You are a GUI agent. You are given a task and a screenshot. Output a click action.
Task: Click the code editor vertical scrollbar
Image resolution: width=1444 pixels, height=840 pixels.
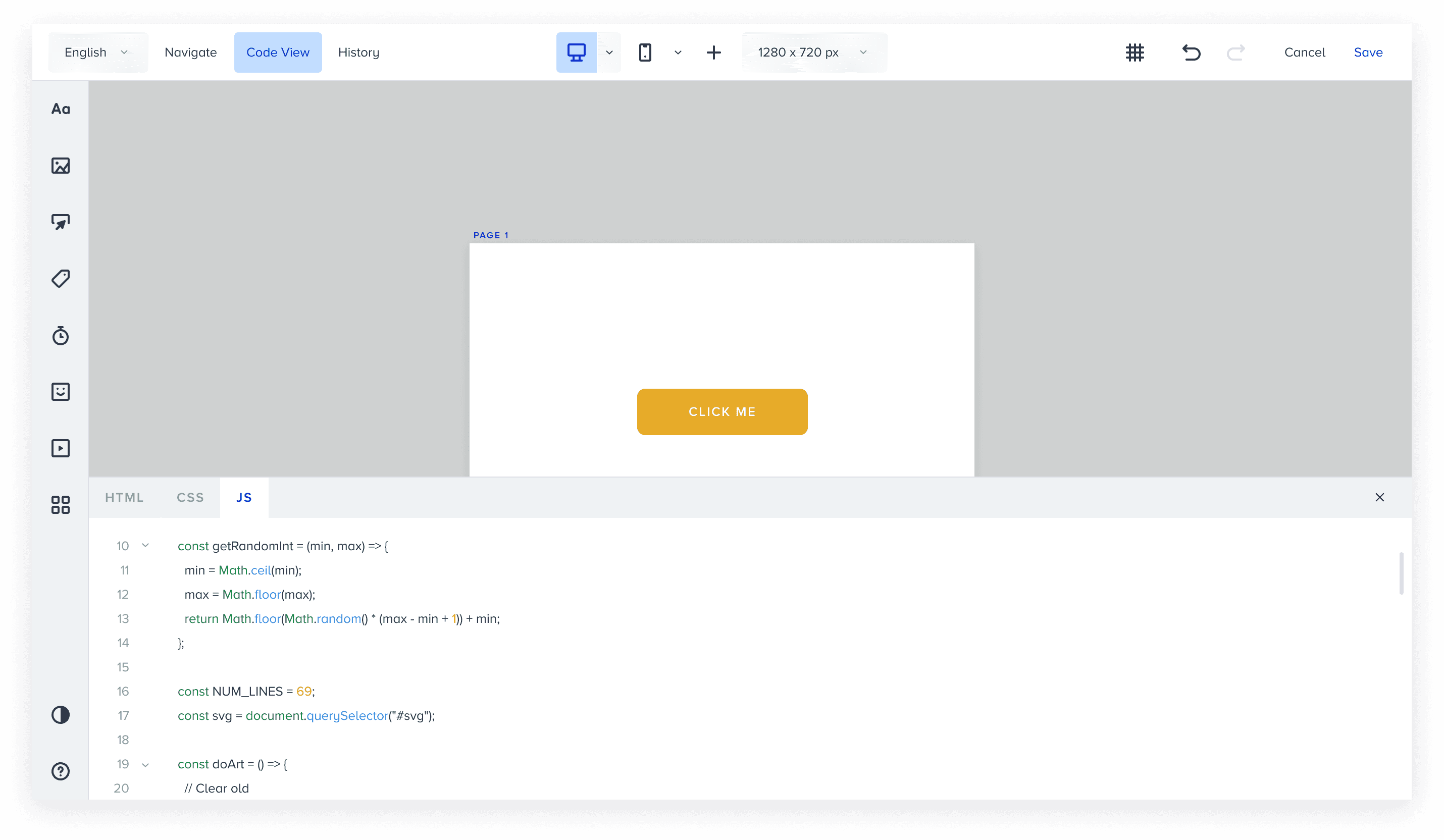pos(1401,573)
